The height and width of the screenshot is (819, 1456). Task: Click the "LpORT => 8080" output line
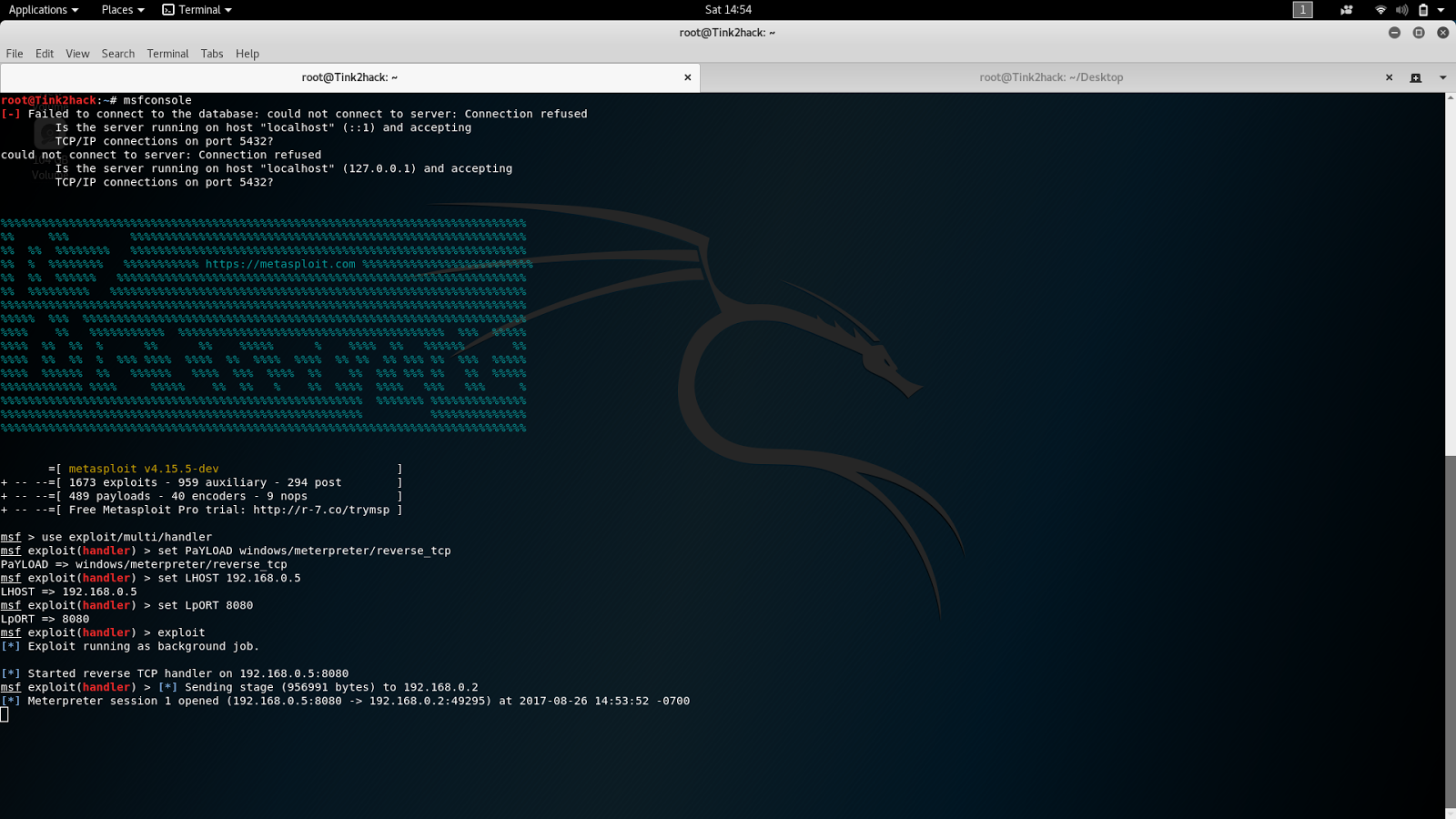tap(45, 619)
